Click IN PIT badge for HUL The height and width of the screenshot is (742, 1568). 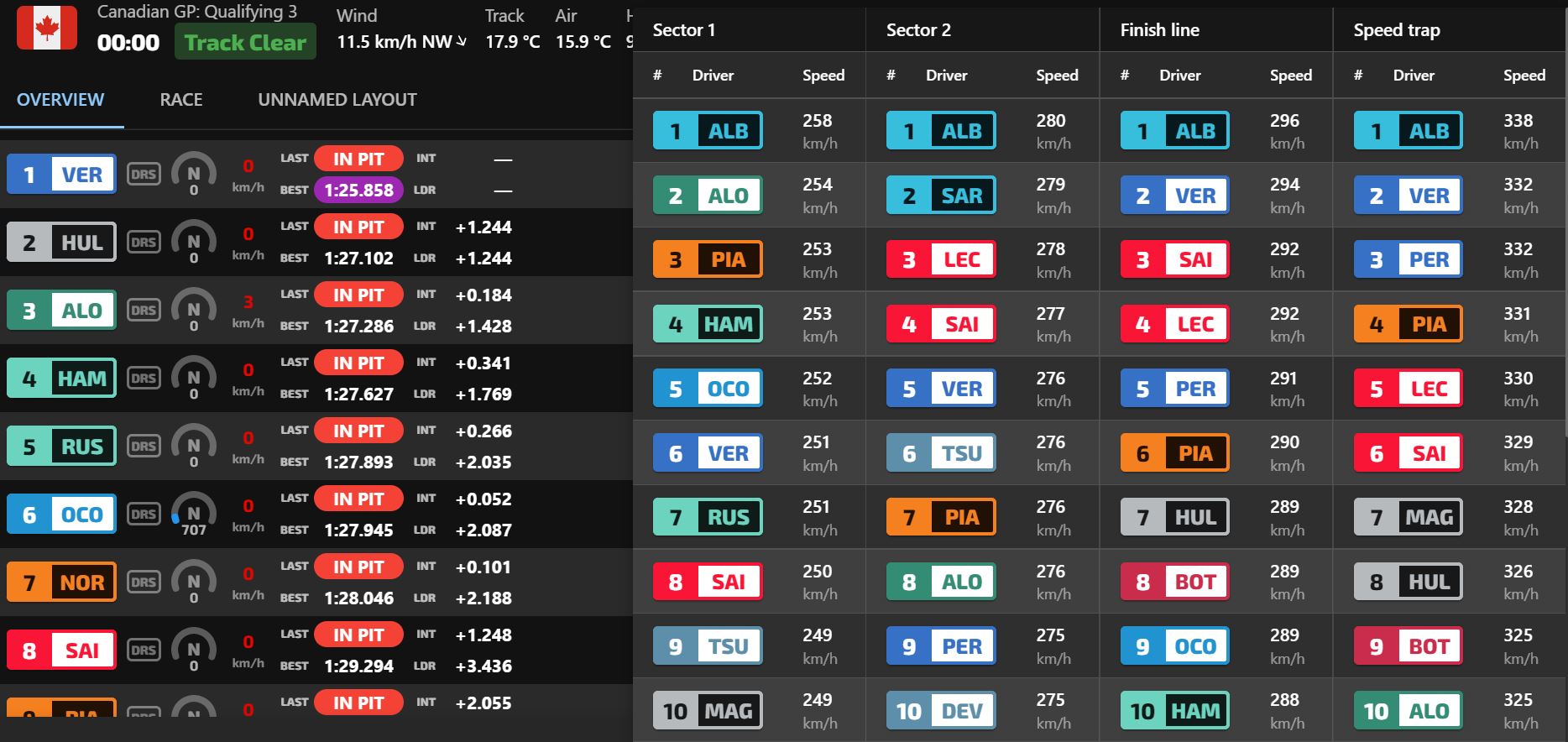pyautogui.click(x=358, y=227)
